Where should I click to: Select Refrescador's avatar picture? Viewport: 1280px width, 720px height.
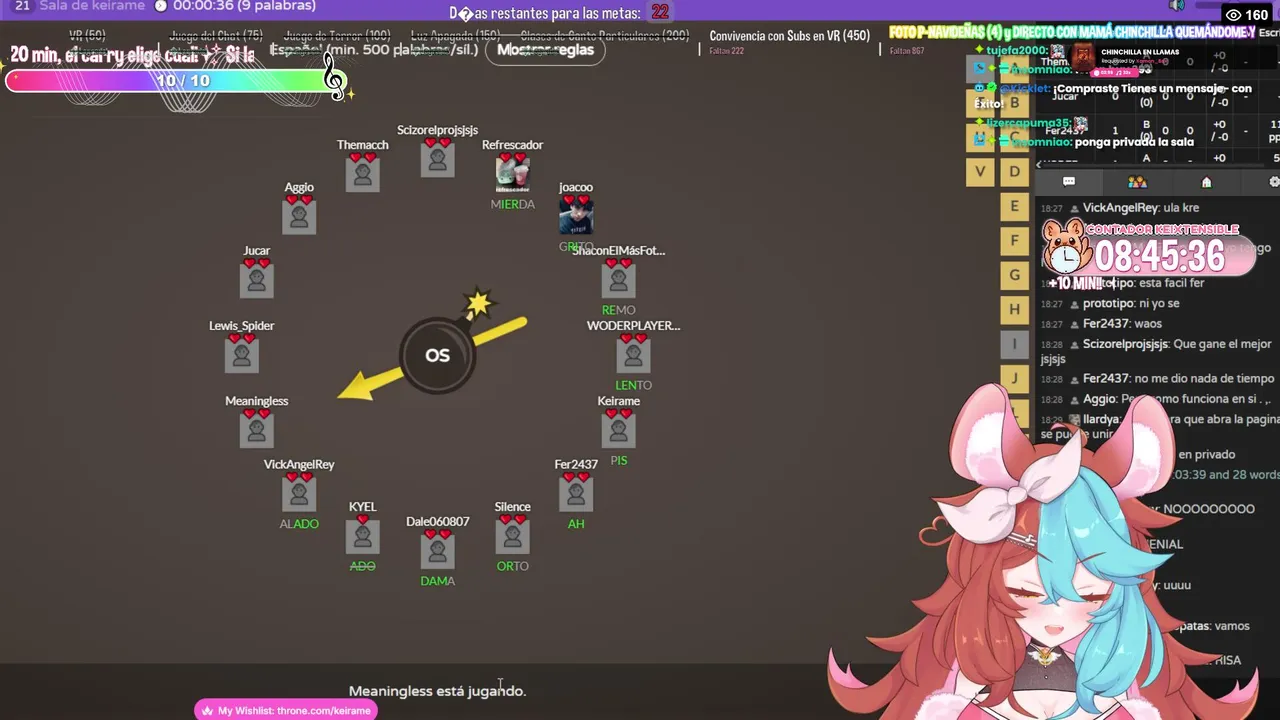(x=512, y=174)
